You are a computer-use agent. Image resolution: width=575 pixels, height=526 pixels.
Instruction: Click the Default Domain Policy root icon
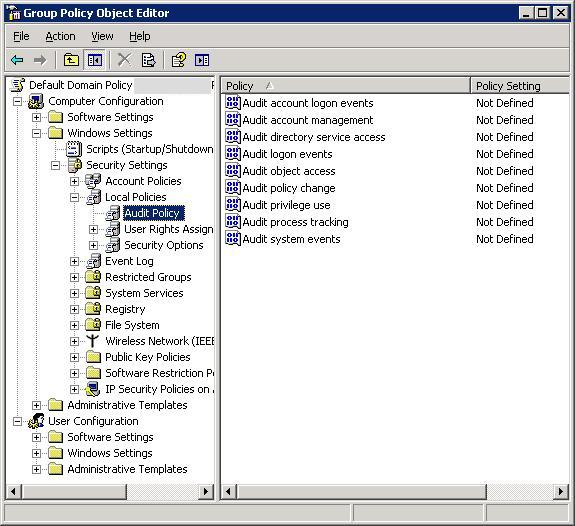[x=18, y=85]
